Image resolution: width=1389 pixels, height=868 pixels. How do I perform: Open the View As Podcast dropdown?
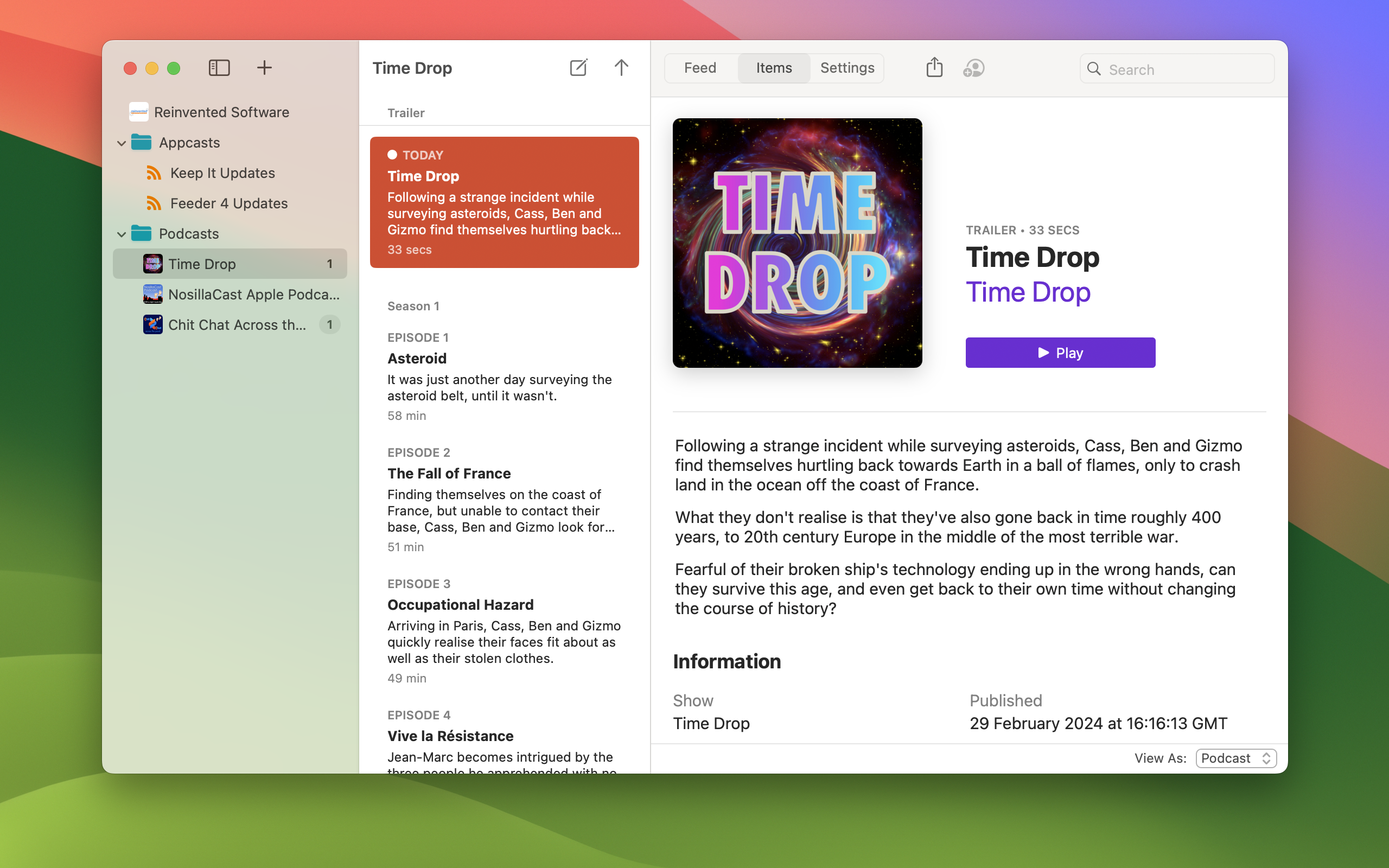[1236, 758]
